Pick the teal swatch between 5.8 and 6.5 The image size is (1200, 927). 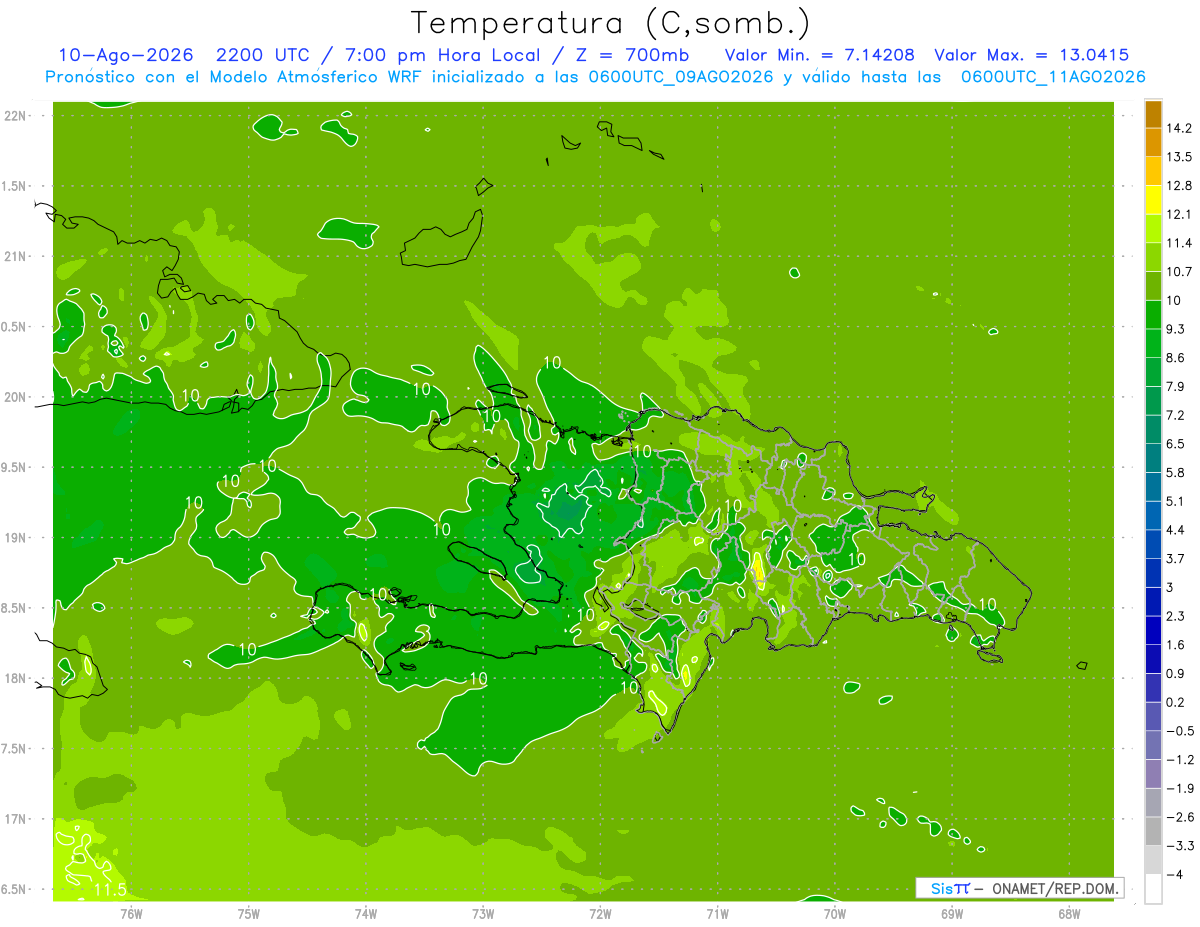click(1153, 458)
